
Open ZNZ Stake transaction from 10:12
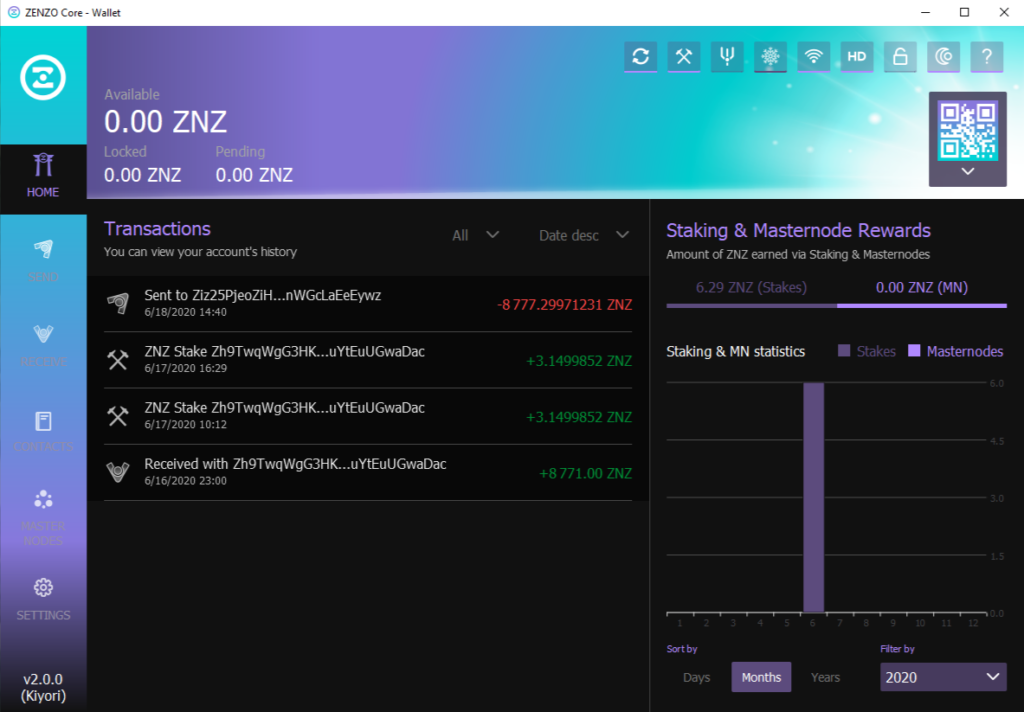[368, 416]
